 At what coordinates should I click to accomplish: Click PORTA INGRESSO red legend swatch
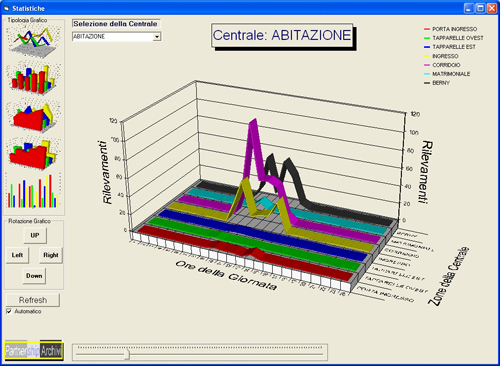pyautogui.click(x=427, y=29)
